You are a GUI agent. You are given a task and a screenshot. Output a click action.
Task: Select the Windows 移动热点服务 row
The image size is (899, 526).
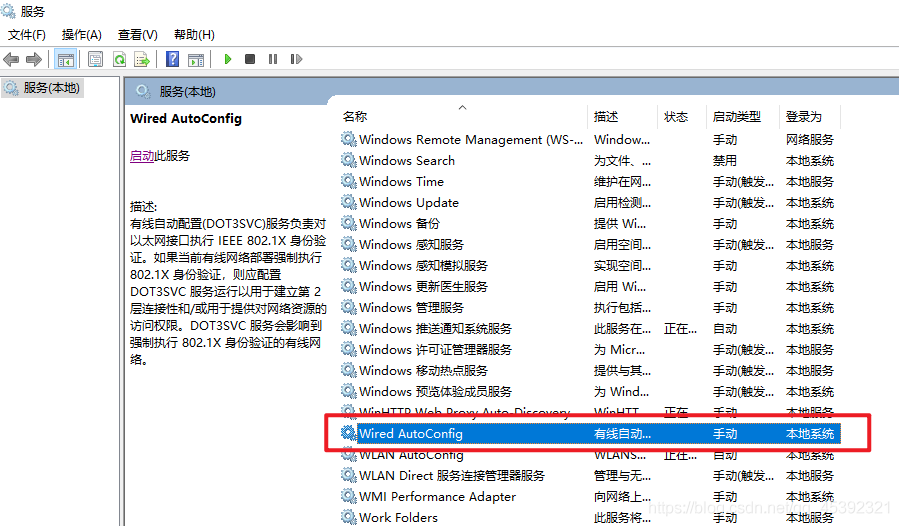590,371
